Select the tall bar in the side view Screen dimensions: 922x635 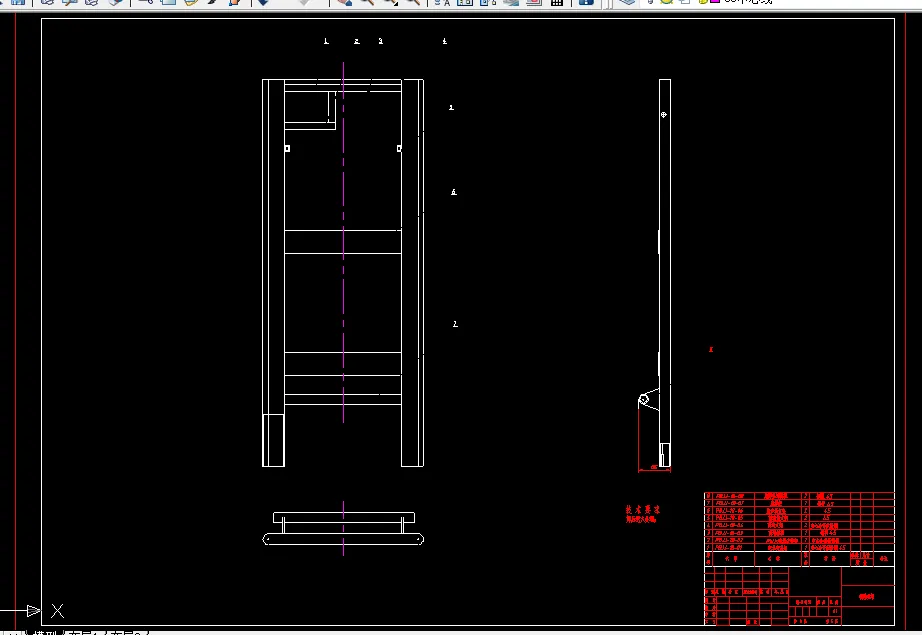[665, 273]
